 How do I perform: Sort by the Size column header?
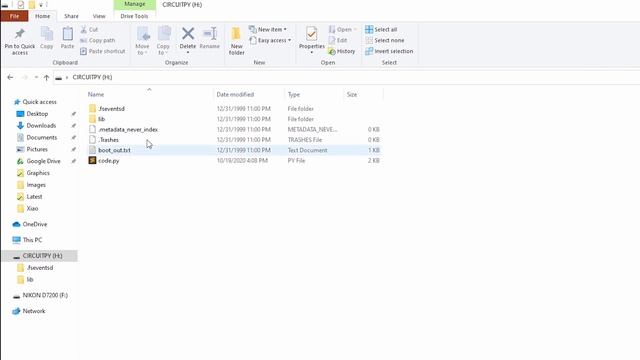[x=352, y=94]
